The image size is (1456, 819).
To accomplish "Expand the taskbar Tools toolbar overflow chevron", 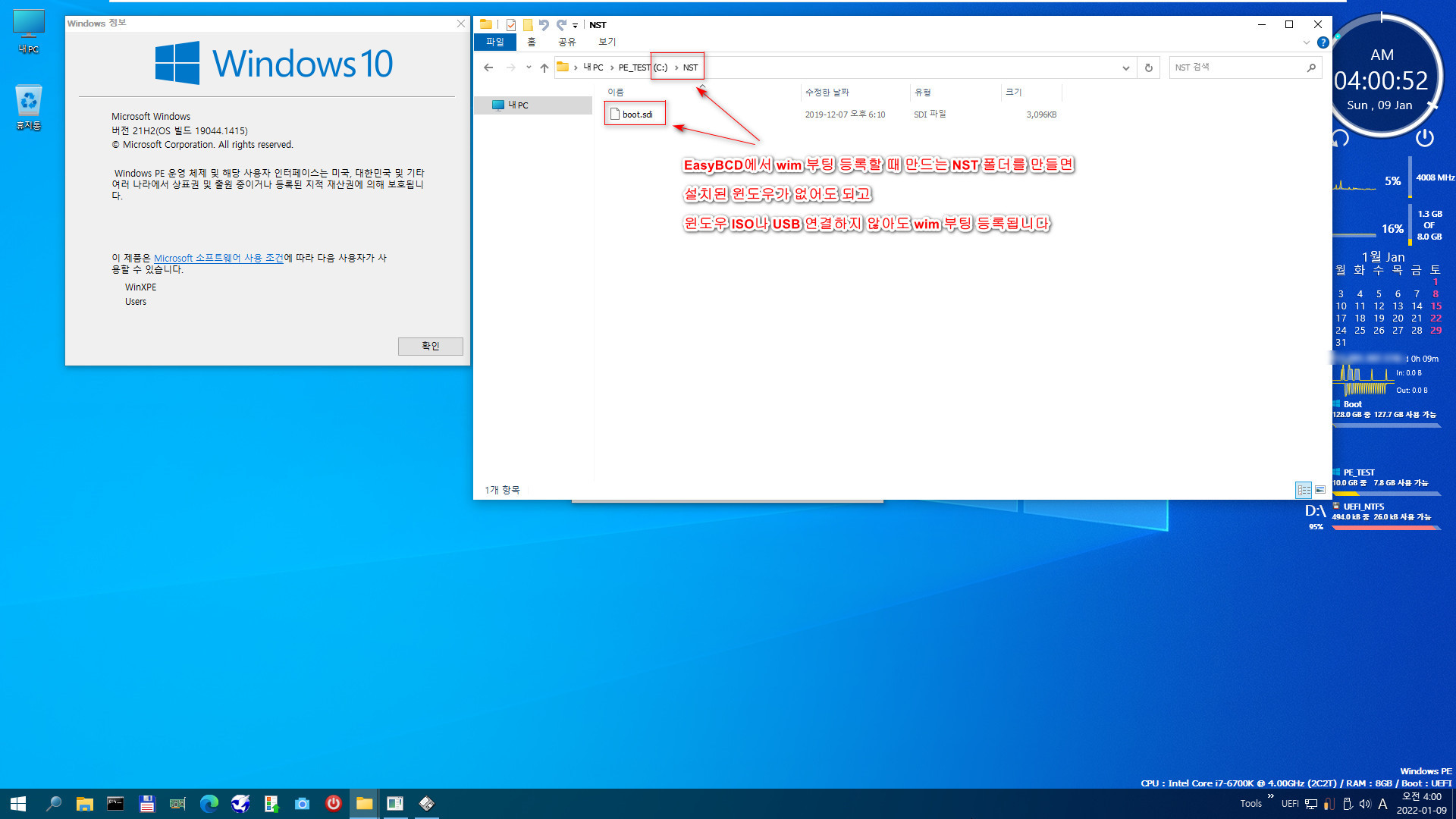I will coord(1270,796).
